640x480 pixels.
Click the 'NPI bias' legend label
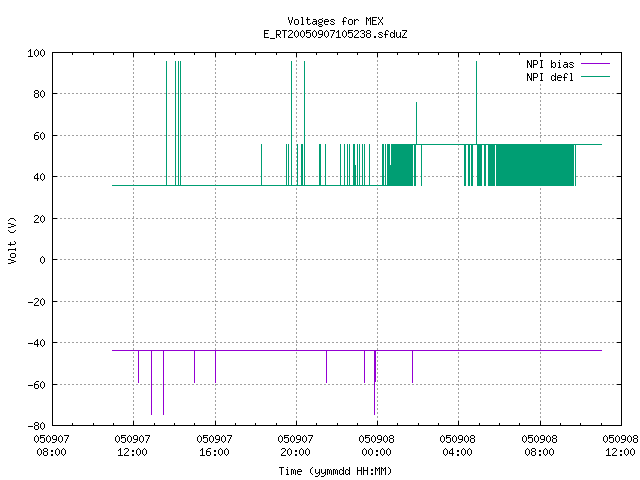pos(550,64)
